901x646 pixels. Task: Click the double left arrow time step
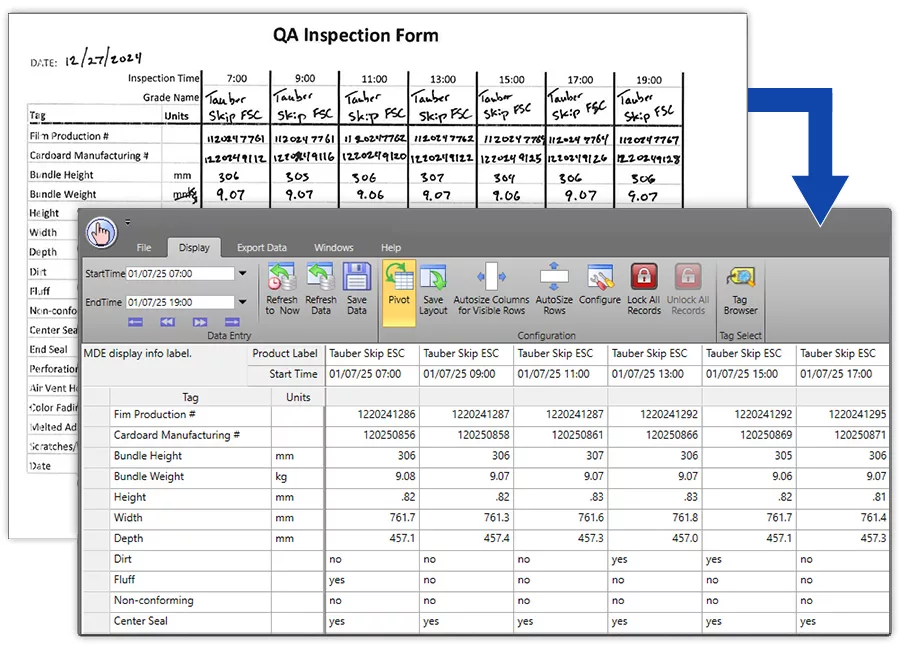click(167, 322)
